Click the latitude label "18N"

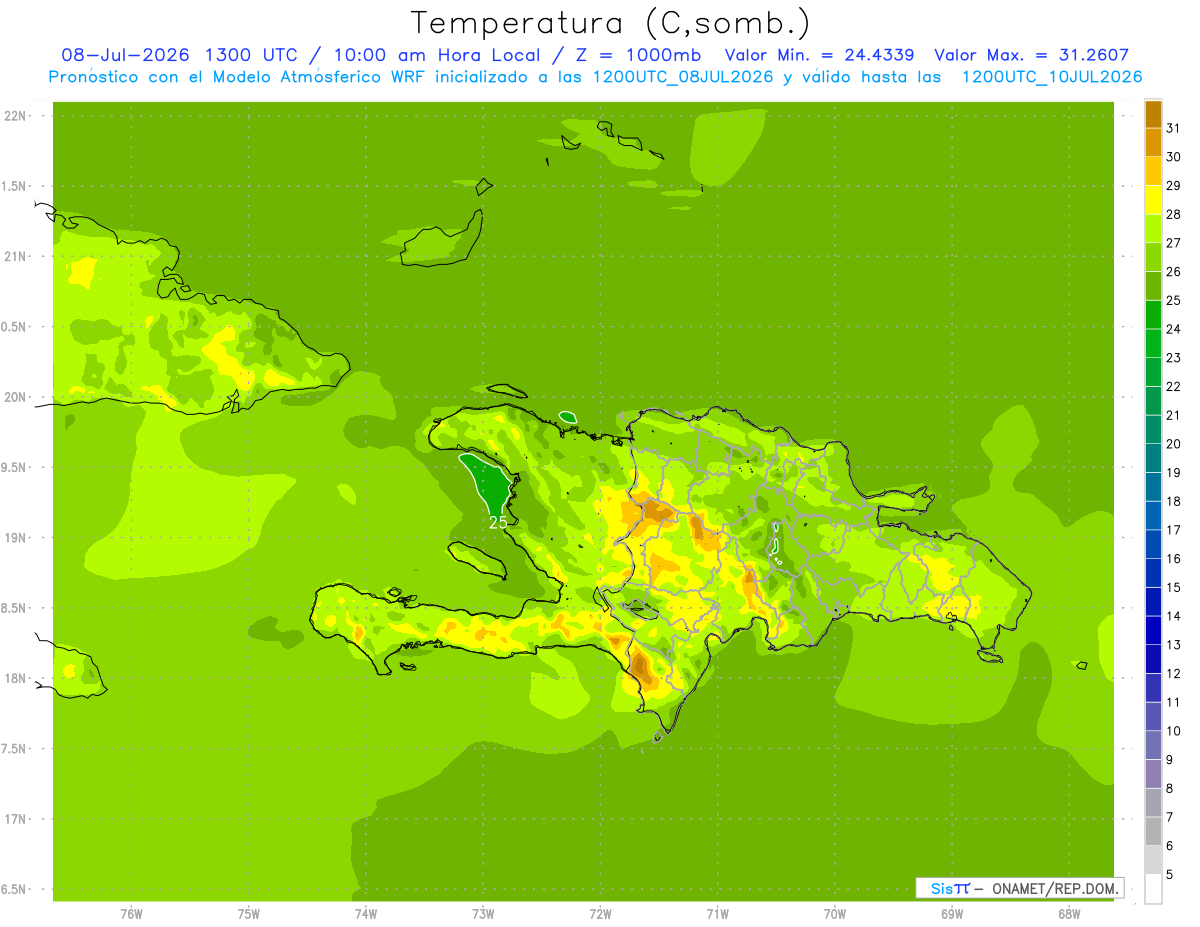tap(15, 678)
